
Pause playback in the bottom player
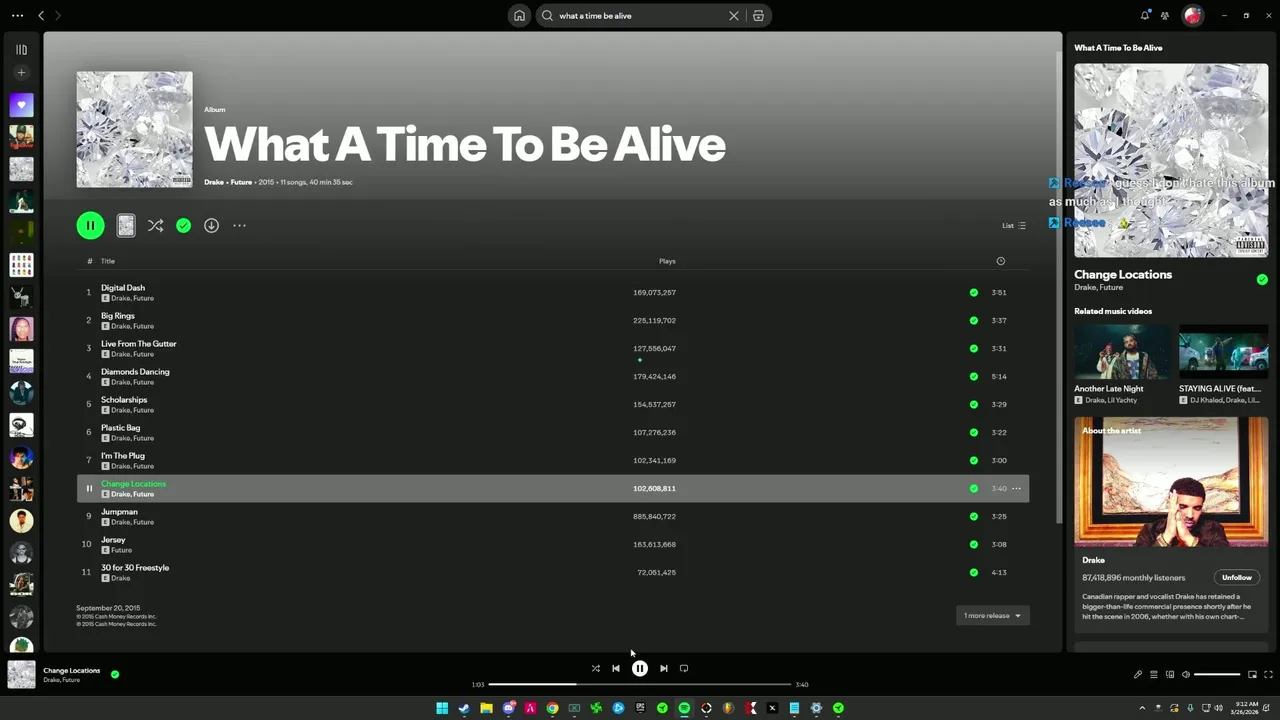640,668
